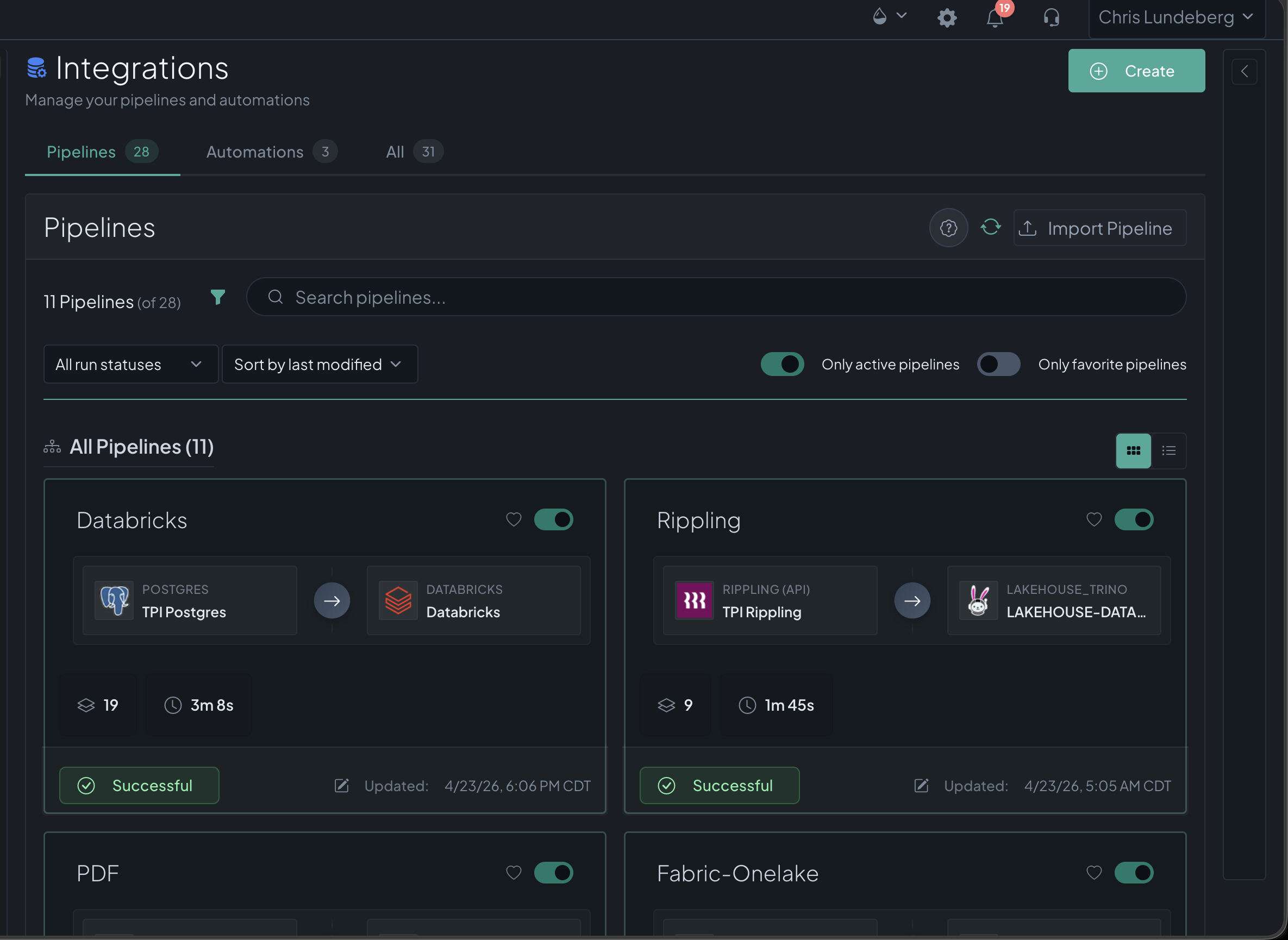Click Databricks Updated 4/23/26, 6:06 PM CDT
This screenshot has height=940, width=1288.
(477, 786)
